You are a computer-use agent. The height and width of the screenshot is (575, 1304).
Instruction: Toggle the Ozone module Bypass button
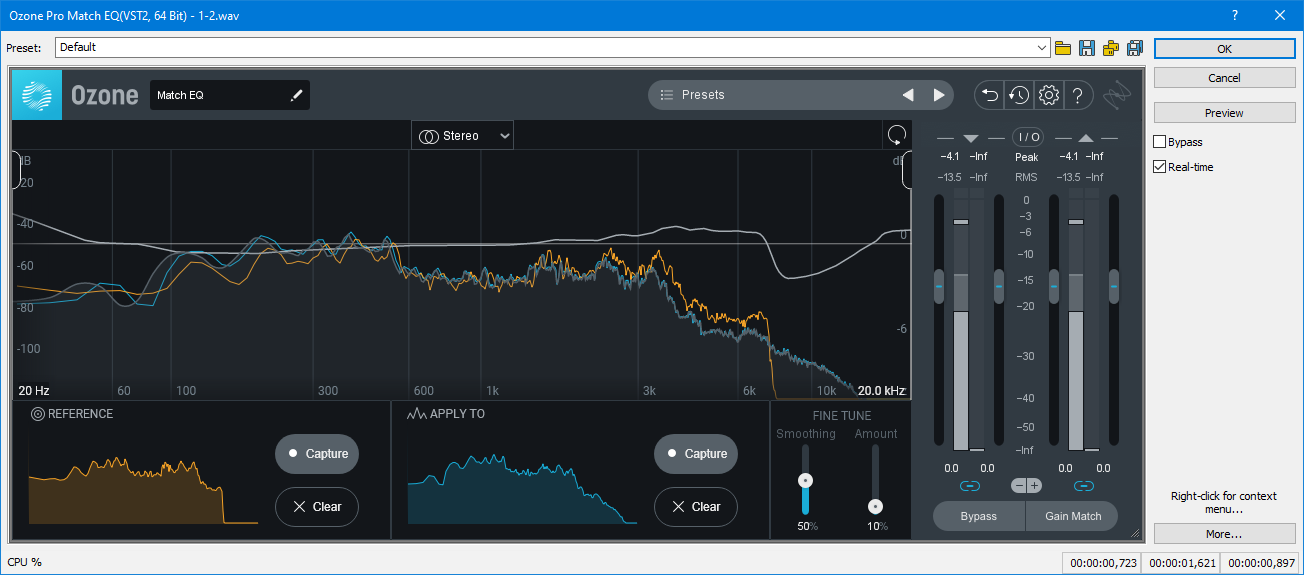[979, 516]
